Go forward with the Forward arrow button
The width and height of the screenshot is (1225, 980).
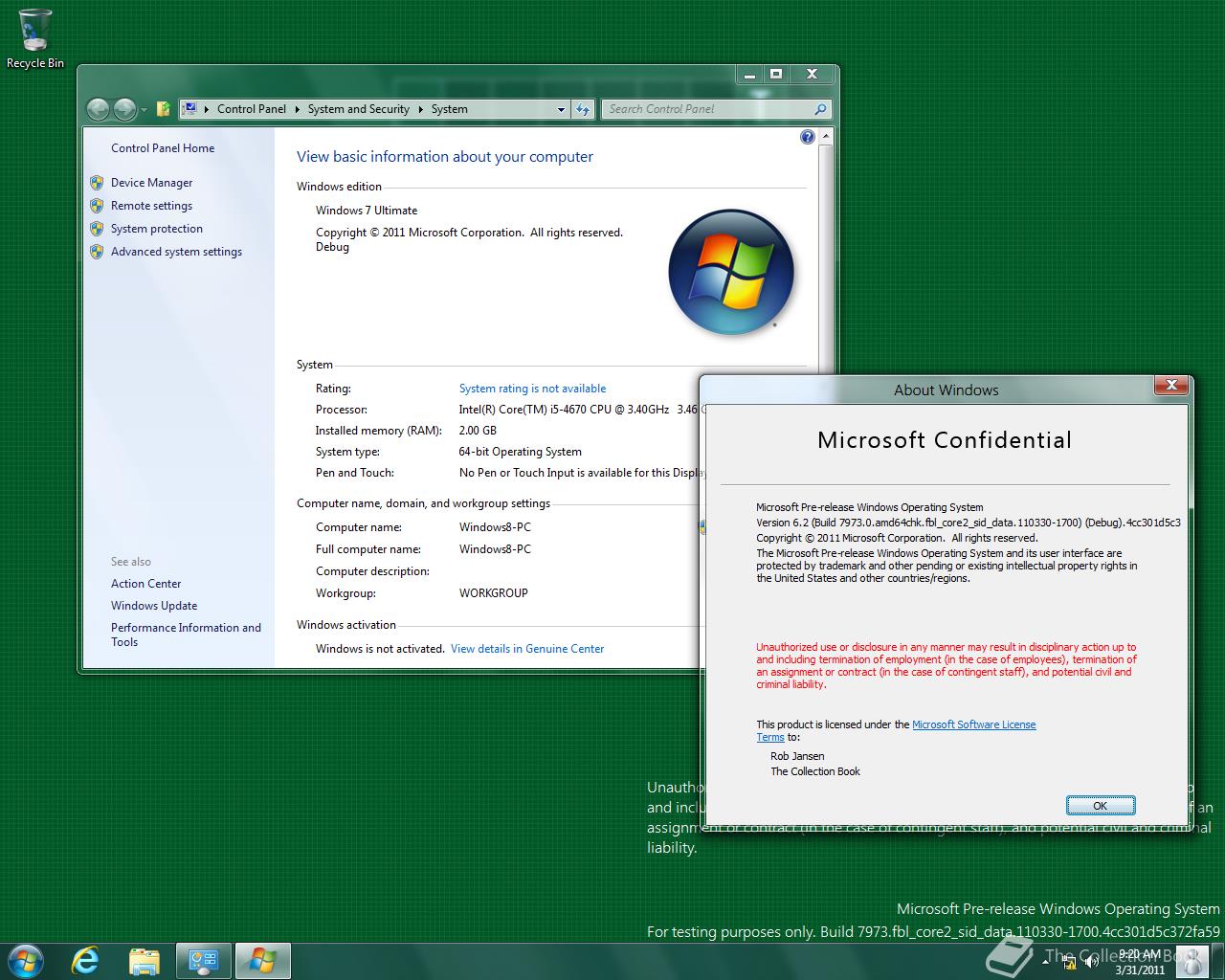(x=124, y=109)
